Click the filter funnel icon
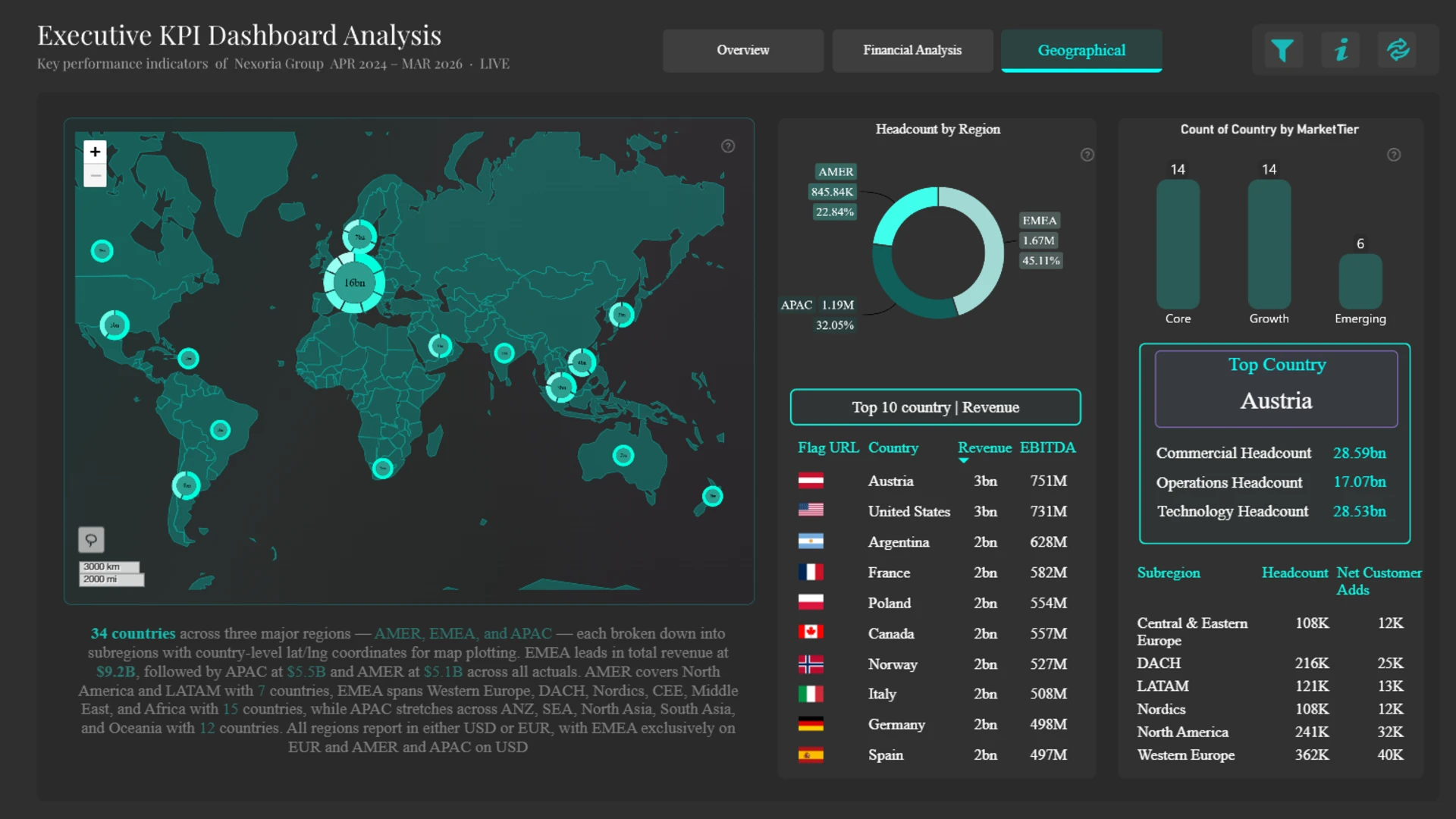The image size is (1456, 819). pyautogui.click(x=1282, y=50)
